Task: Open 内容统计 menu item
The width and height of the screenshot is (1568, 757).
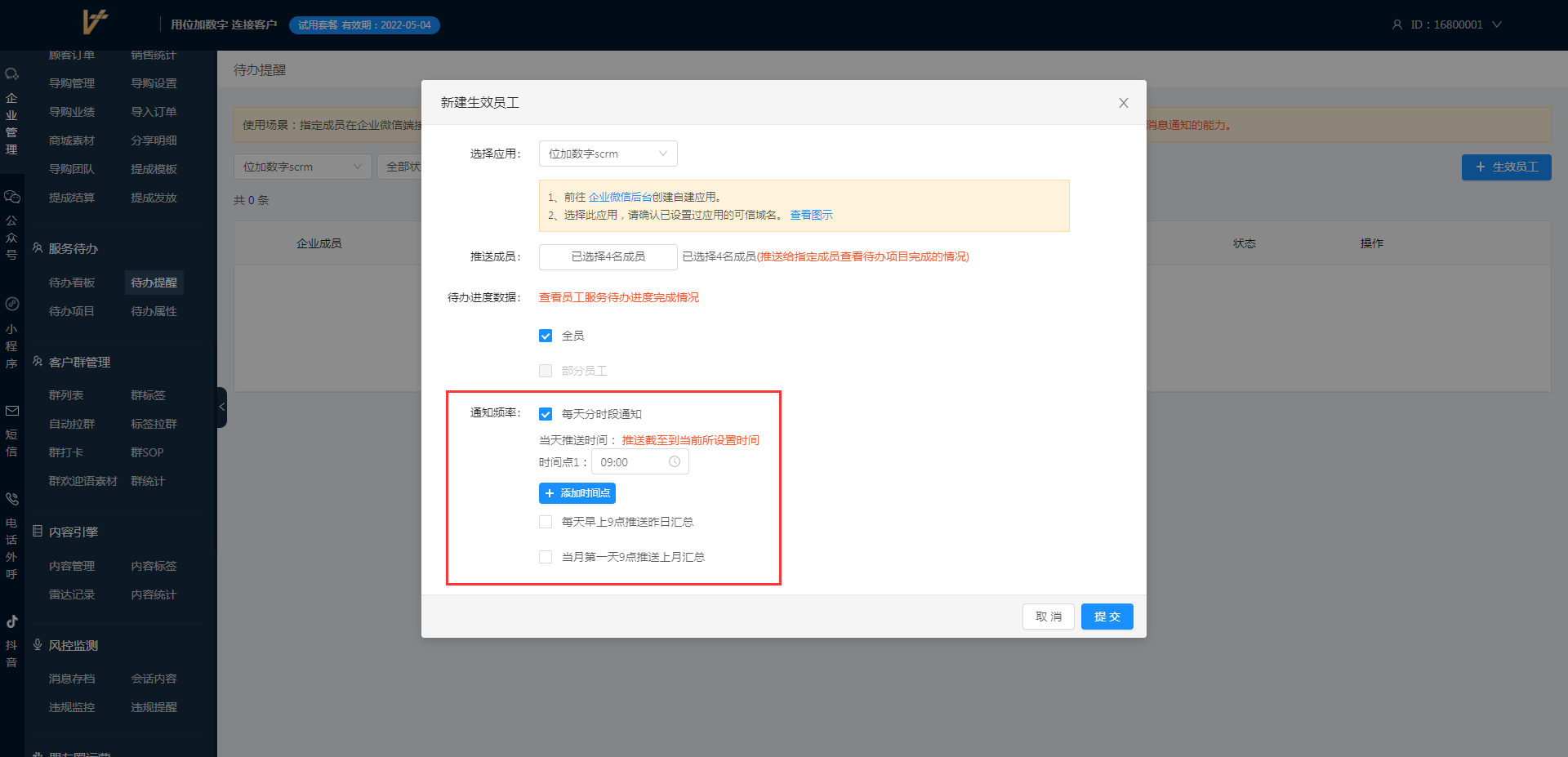Action: 154,594
